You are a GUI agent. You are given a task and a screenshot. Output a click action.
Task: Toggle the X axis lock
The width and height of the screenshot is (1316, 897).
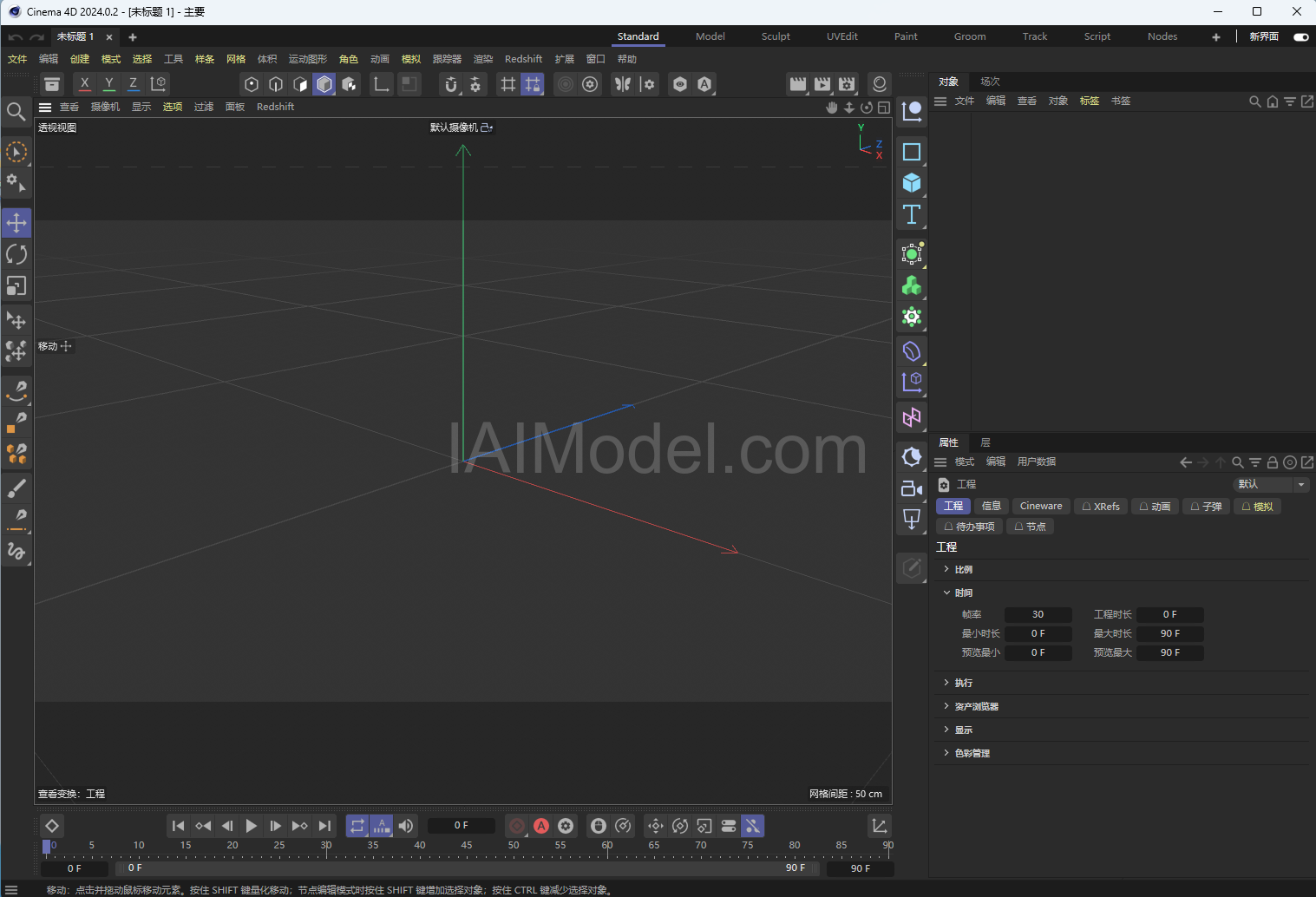pos(84,84)
